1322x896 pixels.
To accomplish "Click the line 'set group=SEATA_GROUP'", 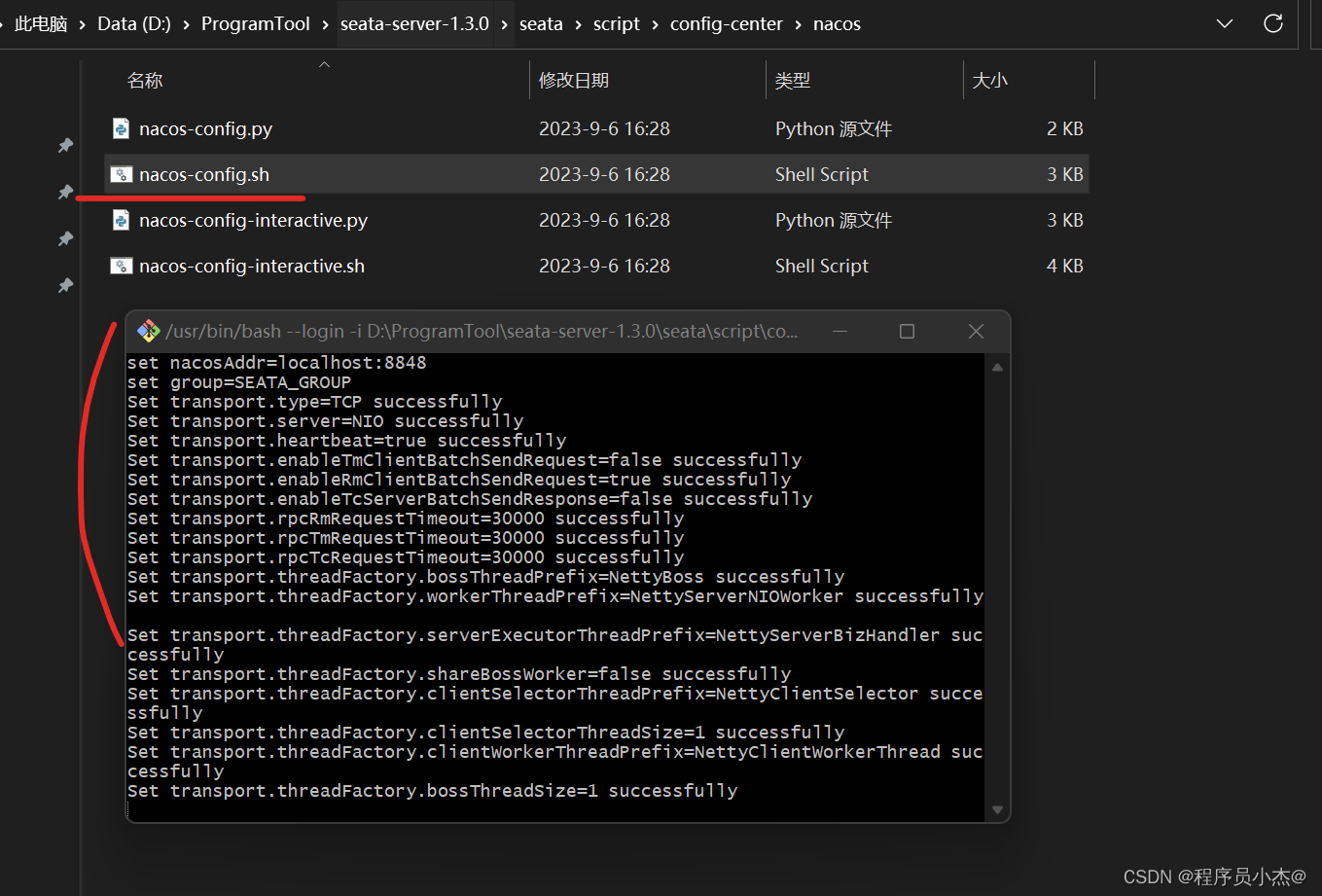I will point(239,382).
